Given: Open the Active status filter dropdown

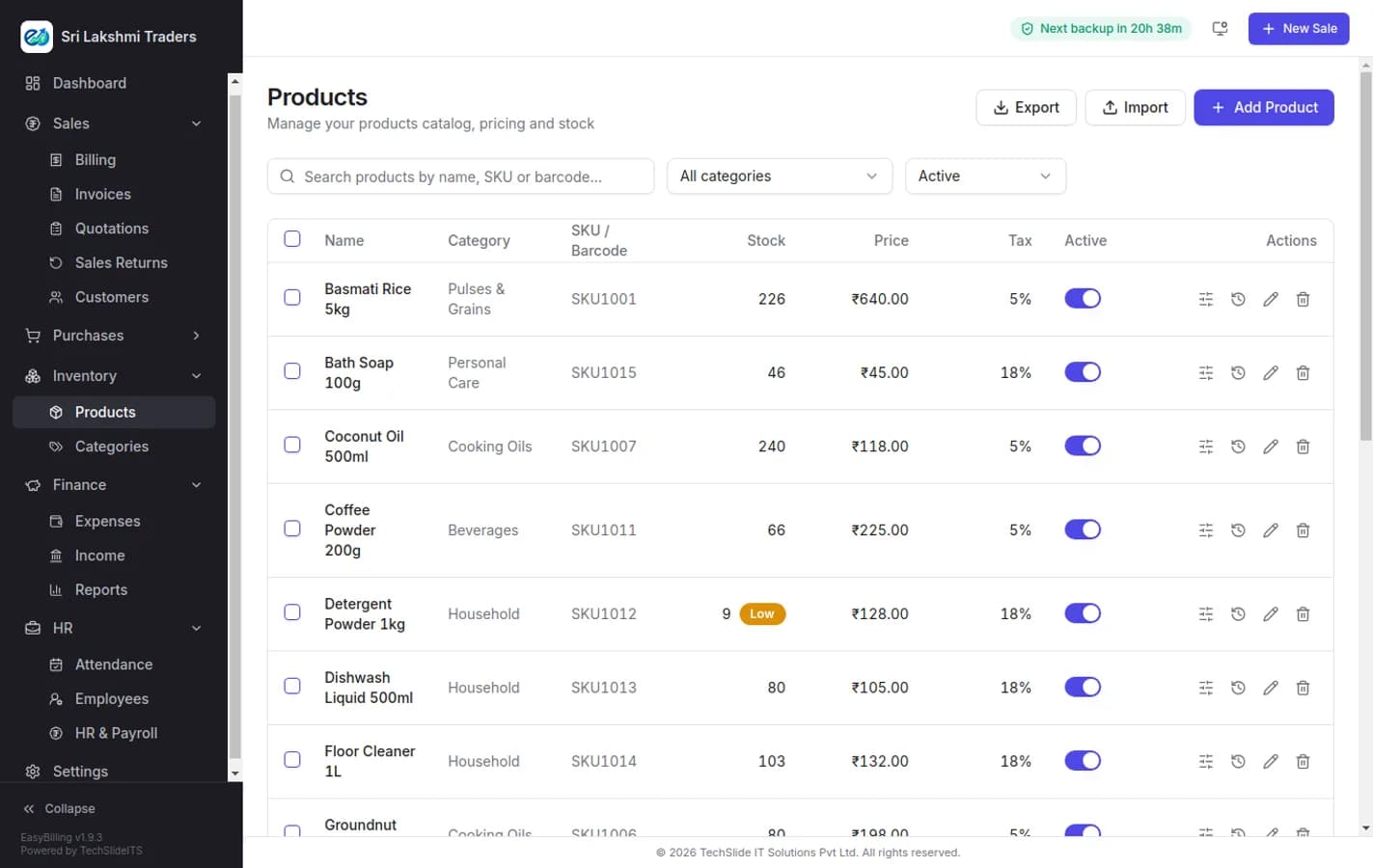Looking at the screenshot, I should pos(985,176).
